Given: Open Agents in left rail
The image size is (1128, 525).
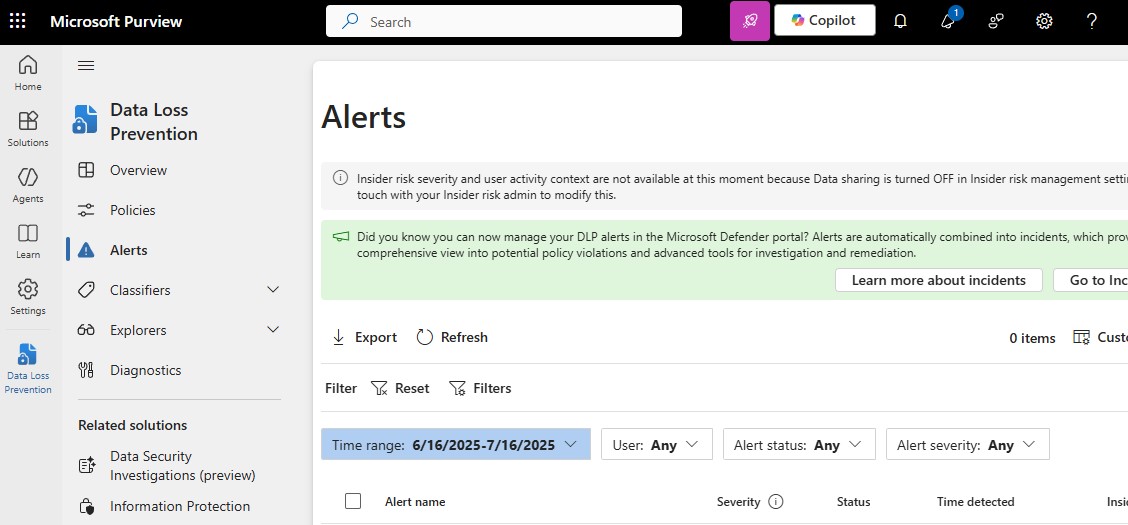Looking at the screenshot, I should tap(28, 185).
